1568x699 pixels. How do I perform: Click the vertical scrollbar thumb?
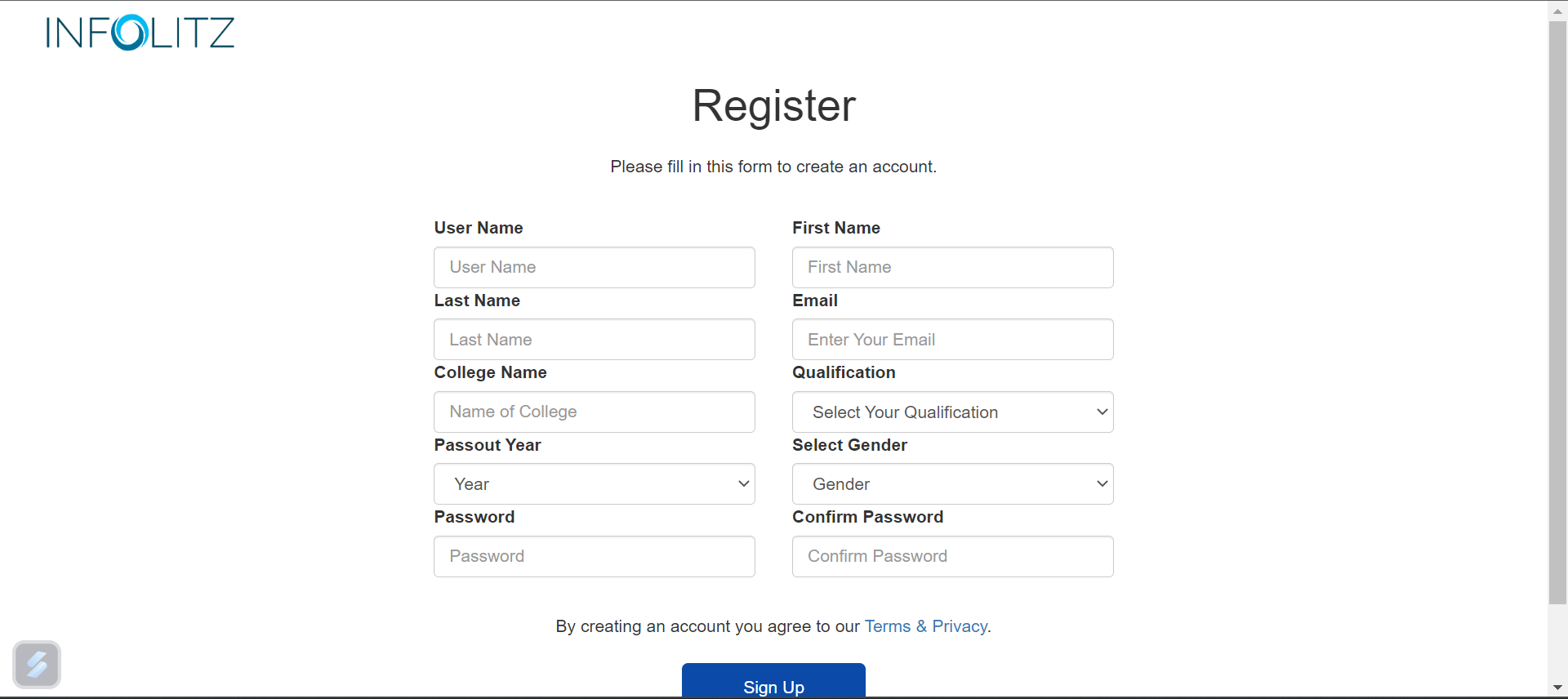point(1557,310)
